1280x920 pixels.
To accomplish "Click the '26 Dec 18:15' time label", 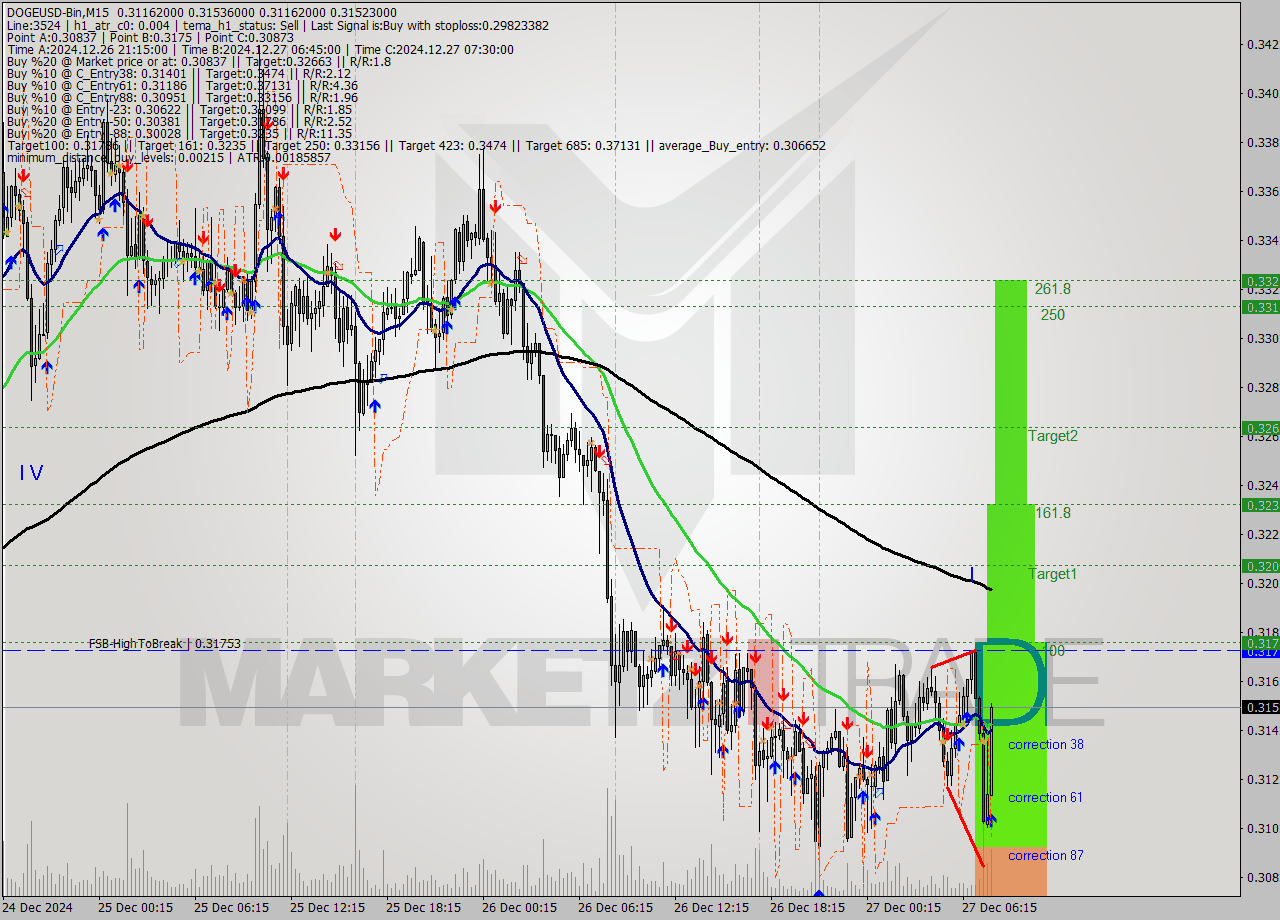I will click(807, 908).
